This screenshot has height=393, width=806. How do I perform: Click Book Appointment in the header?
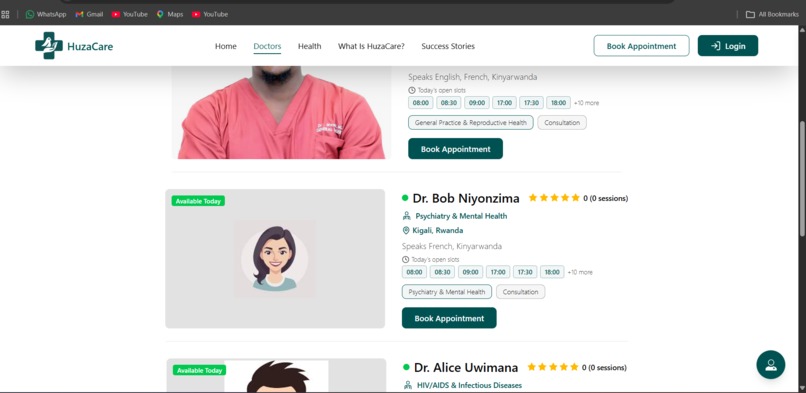(x=642, y=46)
